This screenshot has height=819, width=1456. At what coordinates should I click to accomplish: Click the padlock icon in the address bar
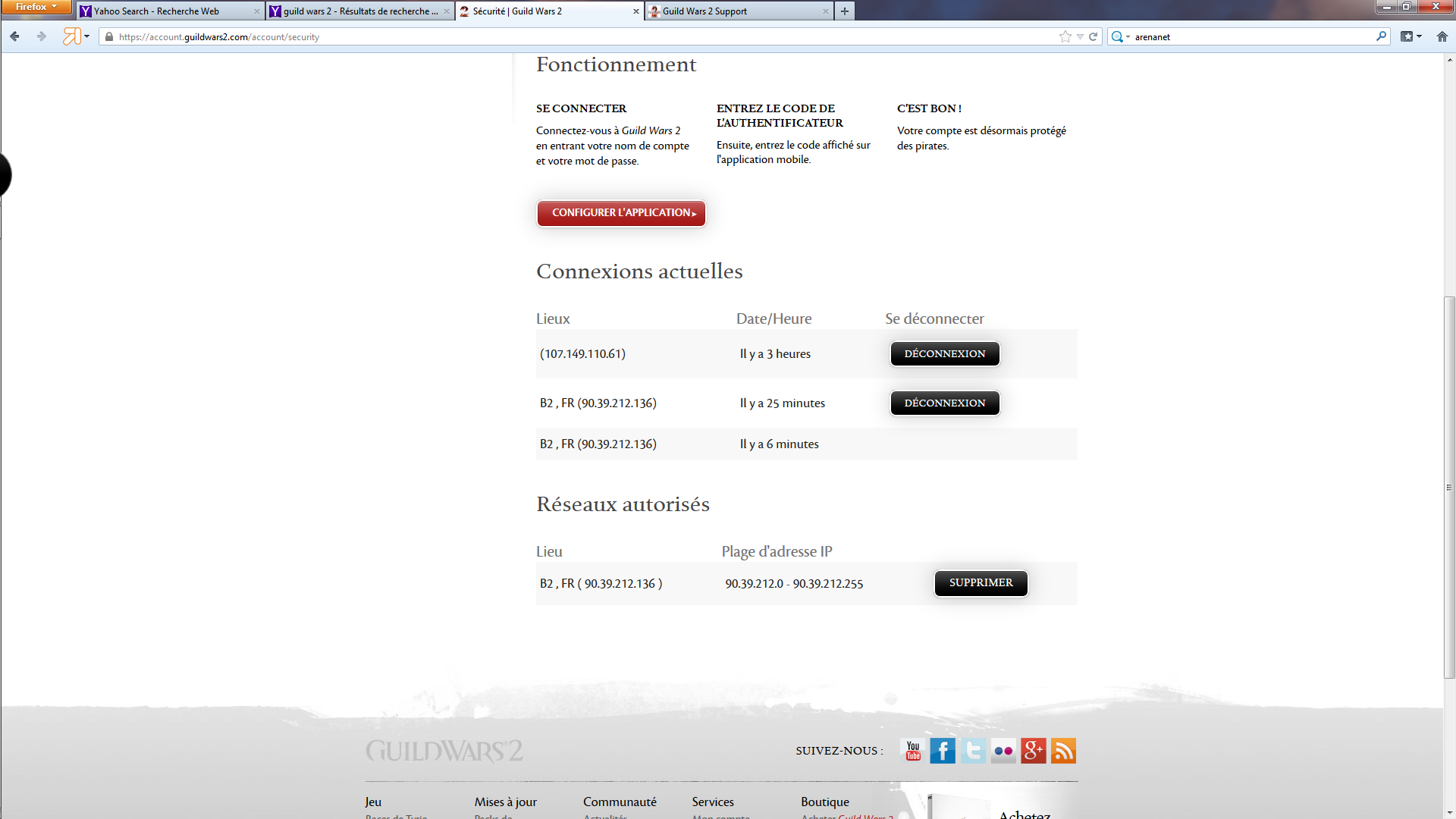(x=109, y=36)
